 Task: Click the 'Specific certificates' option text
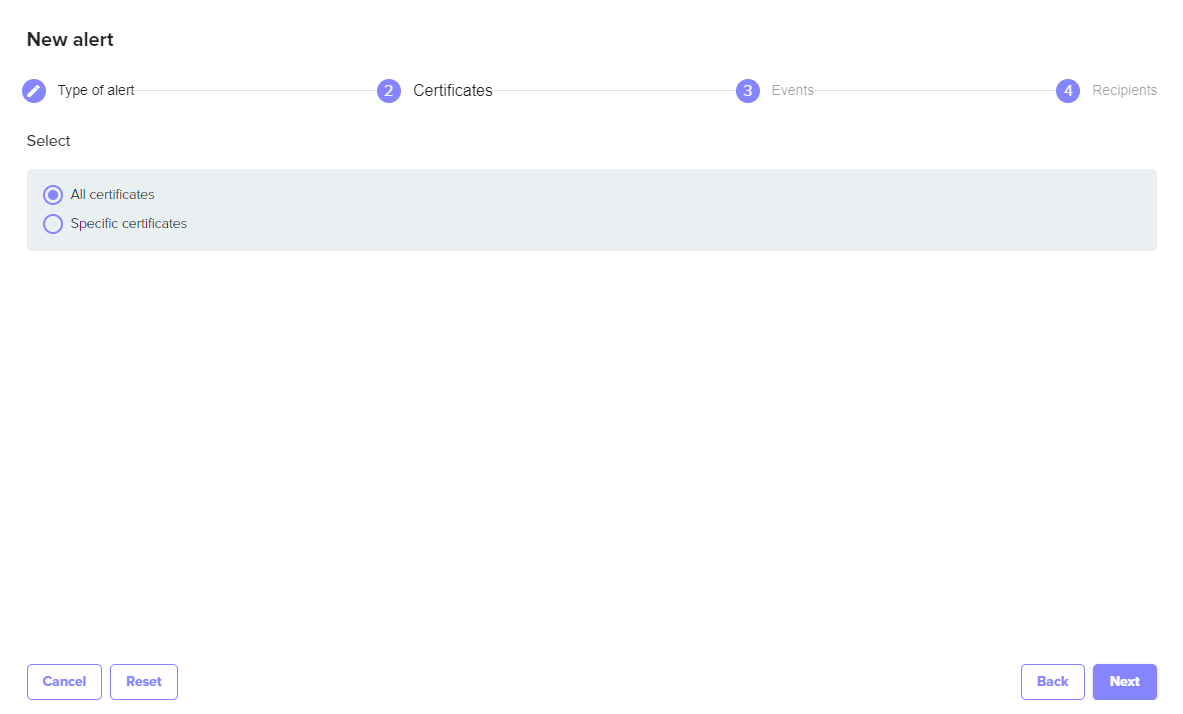point(129,224)
